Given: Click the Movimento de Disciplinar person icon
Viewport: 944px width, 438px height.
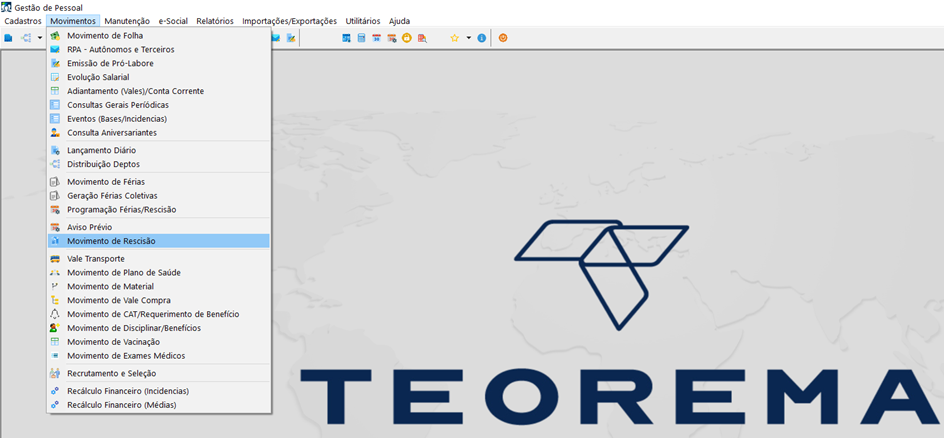Looking at the screenshot, I should coord(55,328).
